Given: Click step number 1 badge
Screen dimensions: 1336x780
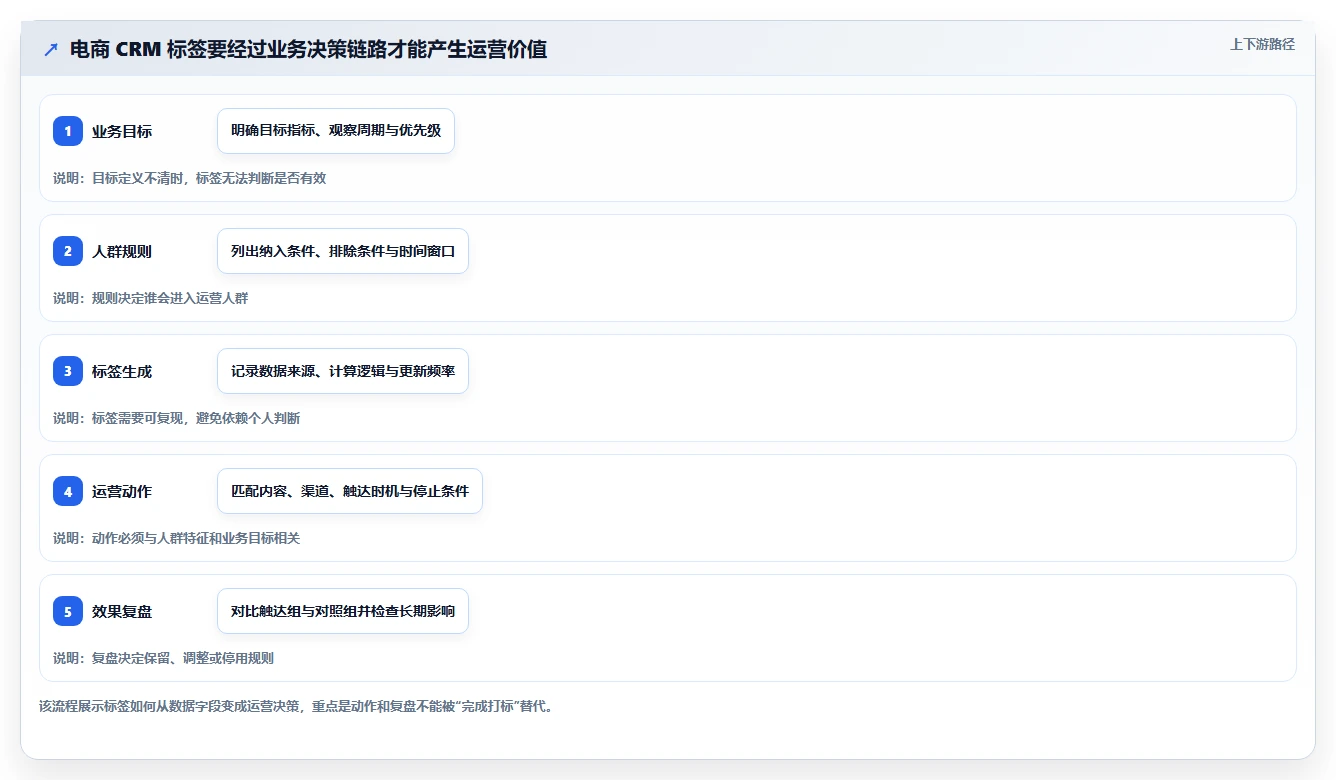Looking at the screenshot, I should tap(68, 131).
